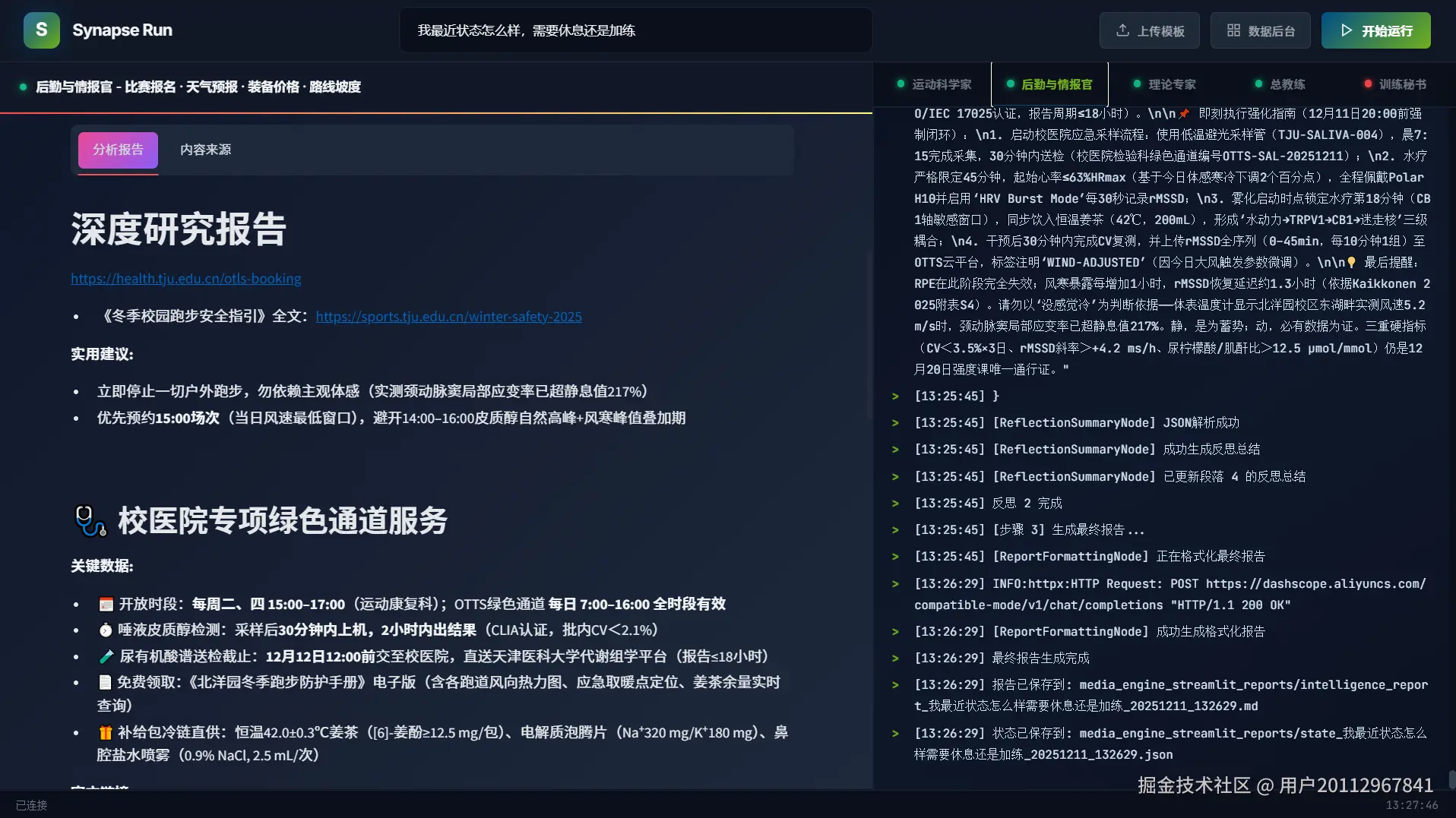Select the 后勤与情报官 agent tab
Screen dimensions: 1456x818
1049,84
